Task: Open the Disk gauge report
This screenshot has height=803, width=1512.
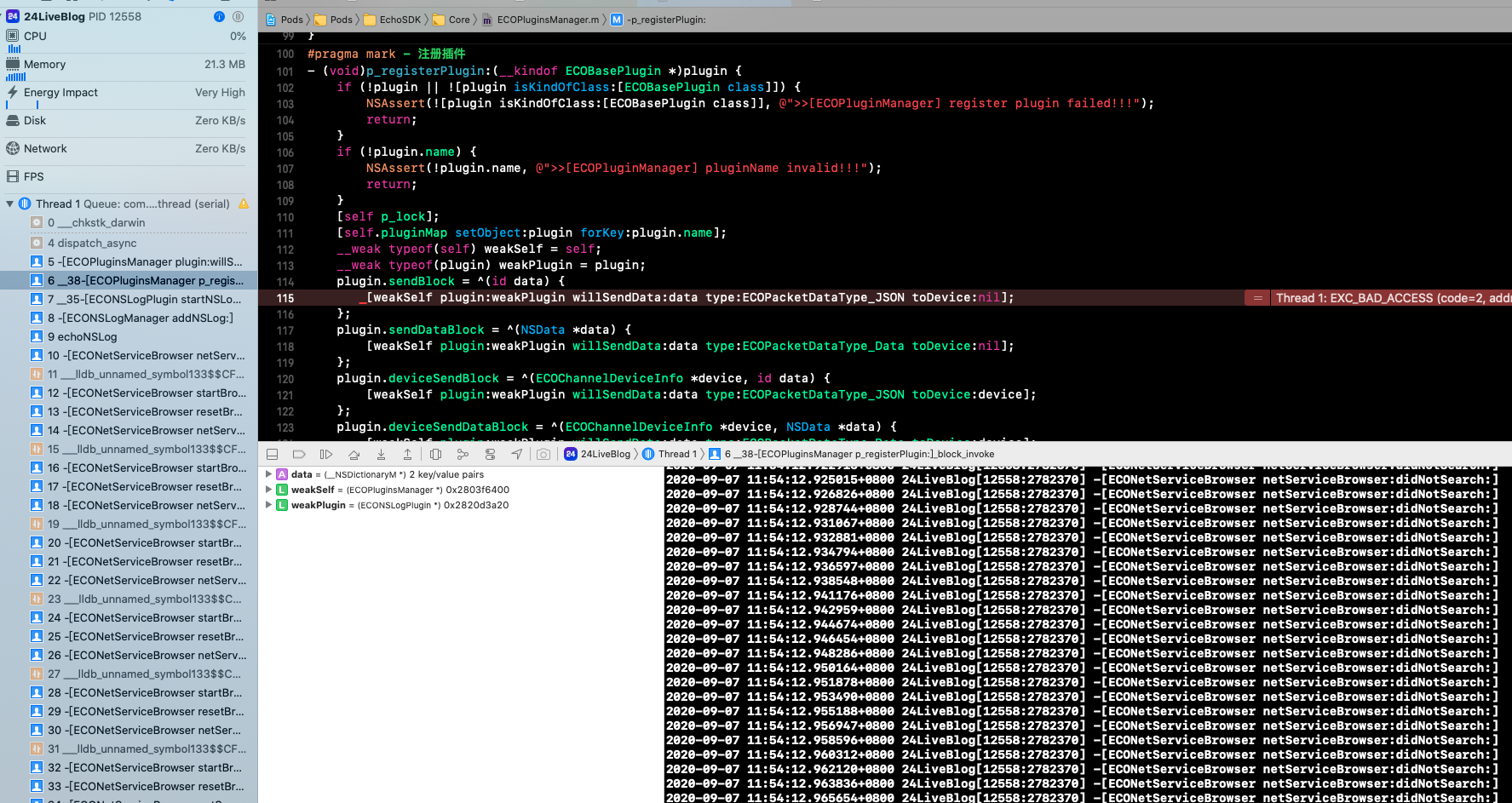Action: [126, 121]
